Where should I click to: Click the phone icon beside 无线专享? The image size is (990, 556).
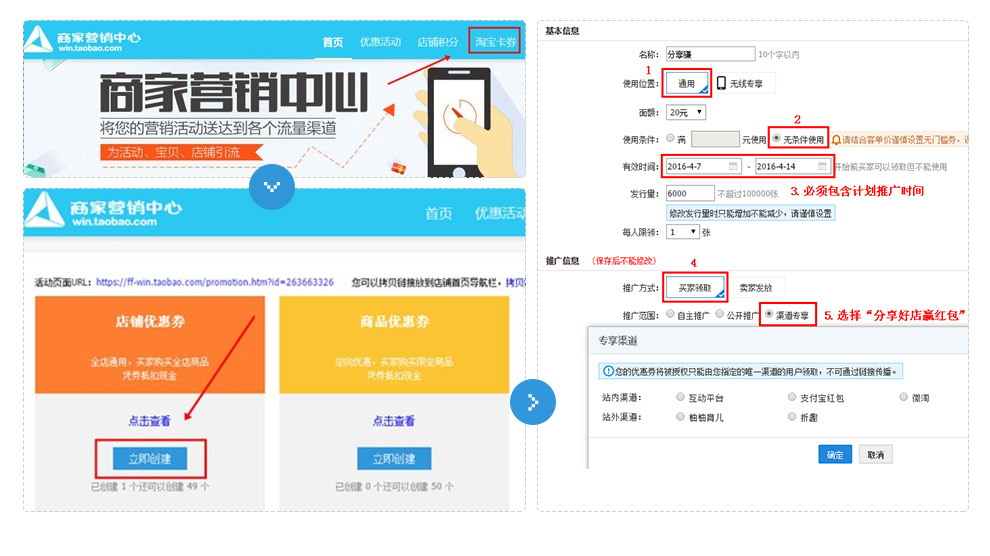[x=721, y=83]
